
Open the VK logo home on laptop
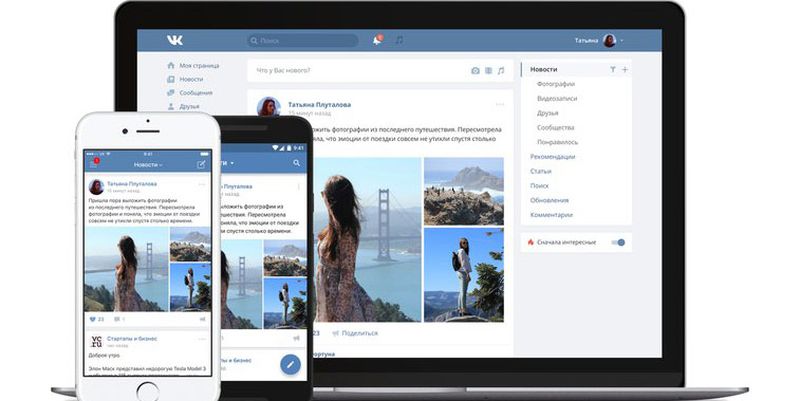pos(174,40)
